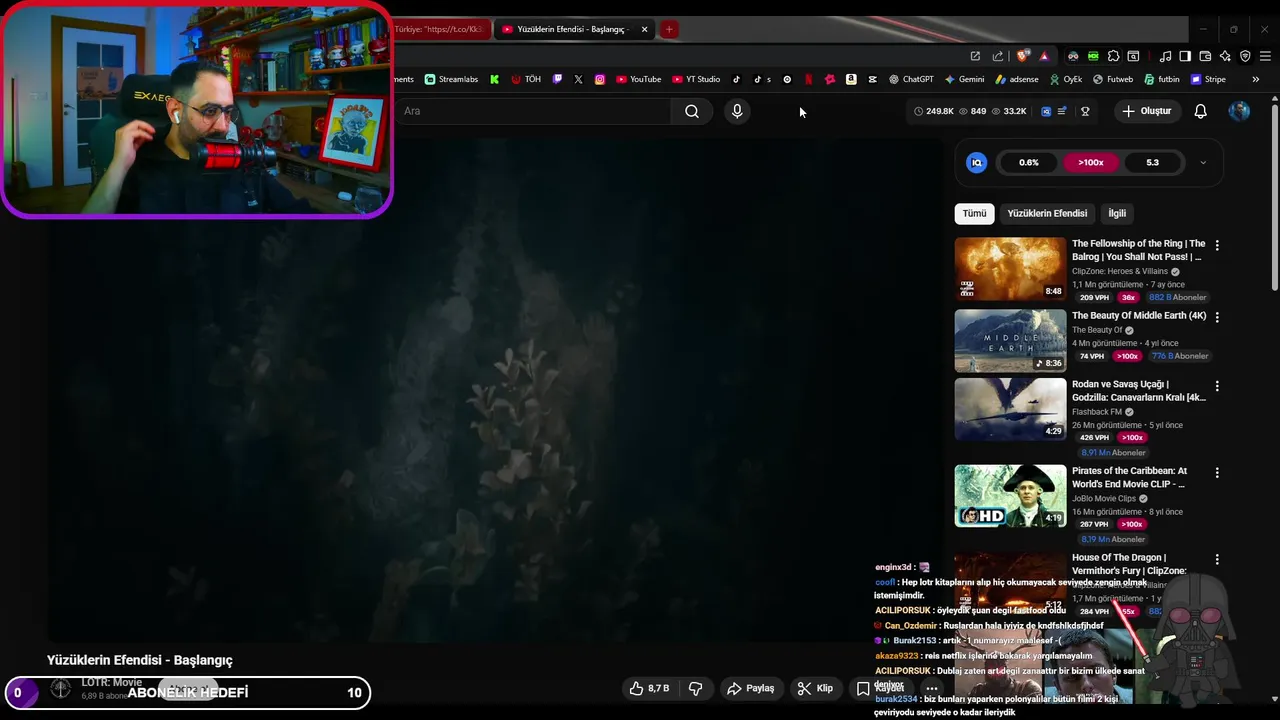Viewport: 1280px width, 720px height.
Task: Close the Yüzüklerin Efendisi browser tab
Action: tap(644, 29)
